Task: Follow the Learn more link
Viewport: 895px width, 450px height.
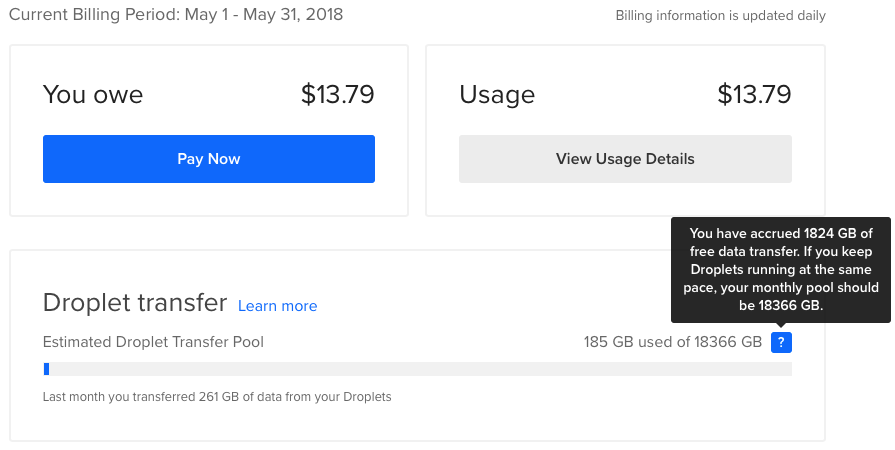Action: tap(277, 306)
